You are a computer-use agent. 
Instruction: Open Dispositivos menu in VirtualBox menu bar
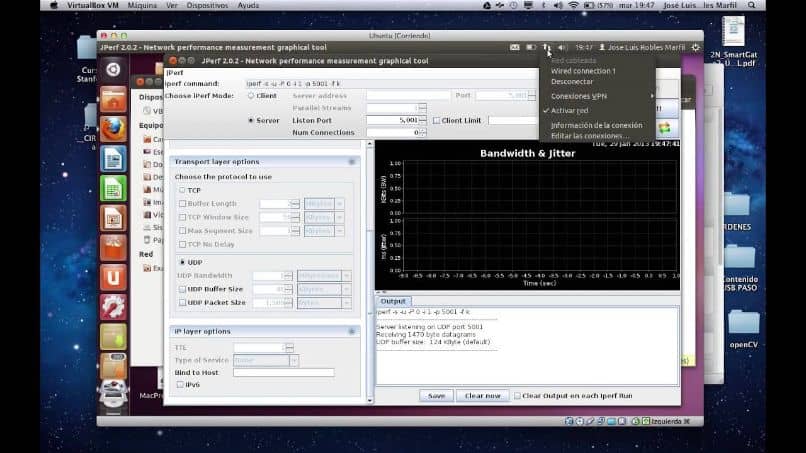(207, 5)
